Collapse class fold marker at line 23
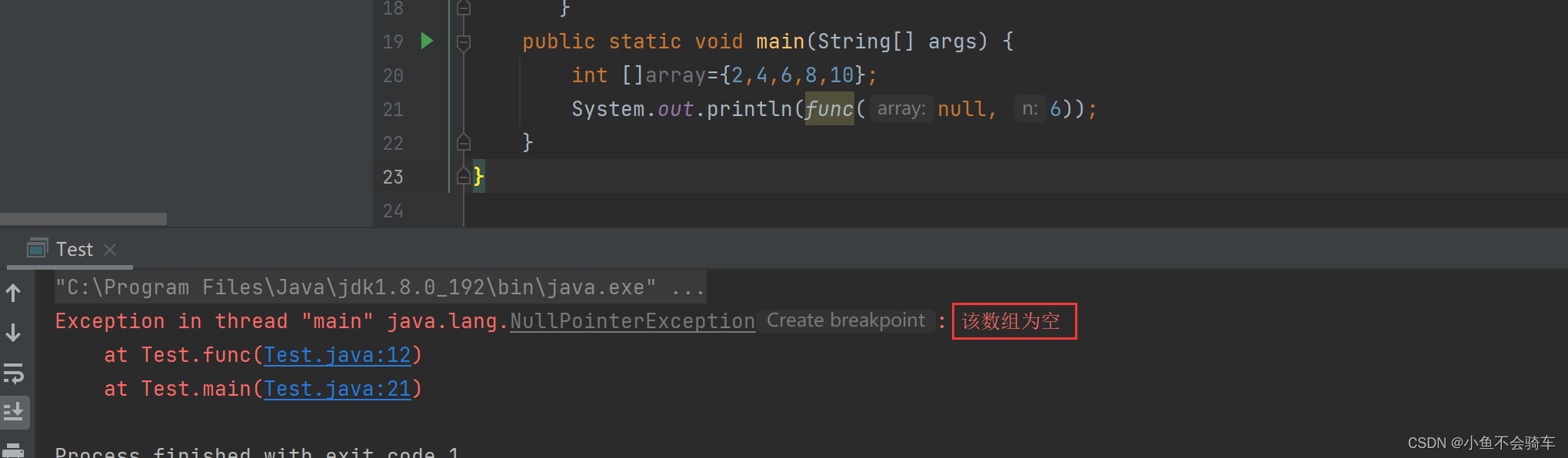The width and height of the screenshot is (1568, 458). pyautogui.click(x=463, y=176)
